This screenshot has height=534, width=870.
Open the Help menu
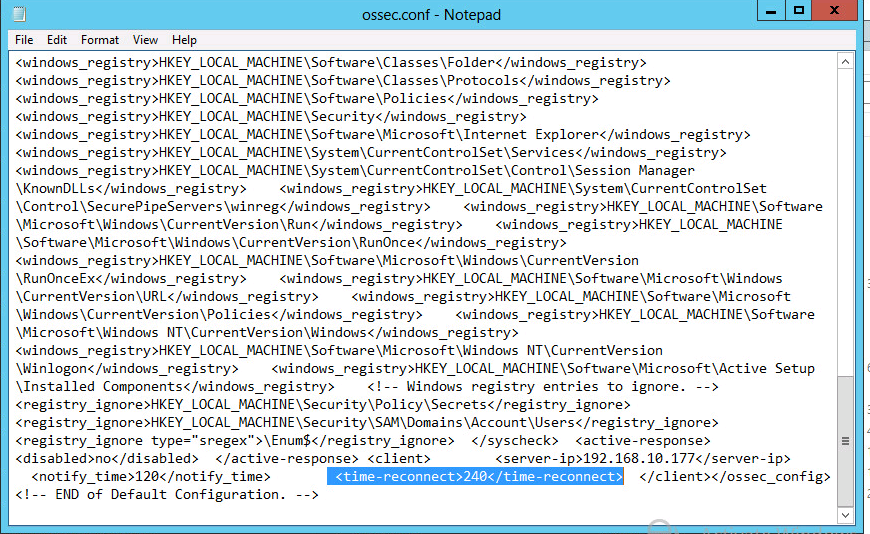coord(184,40)
